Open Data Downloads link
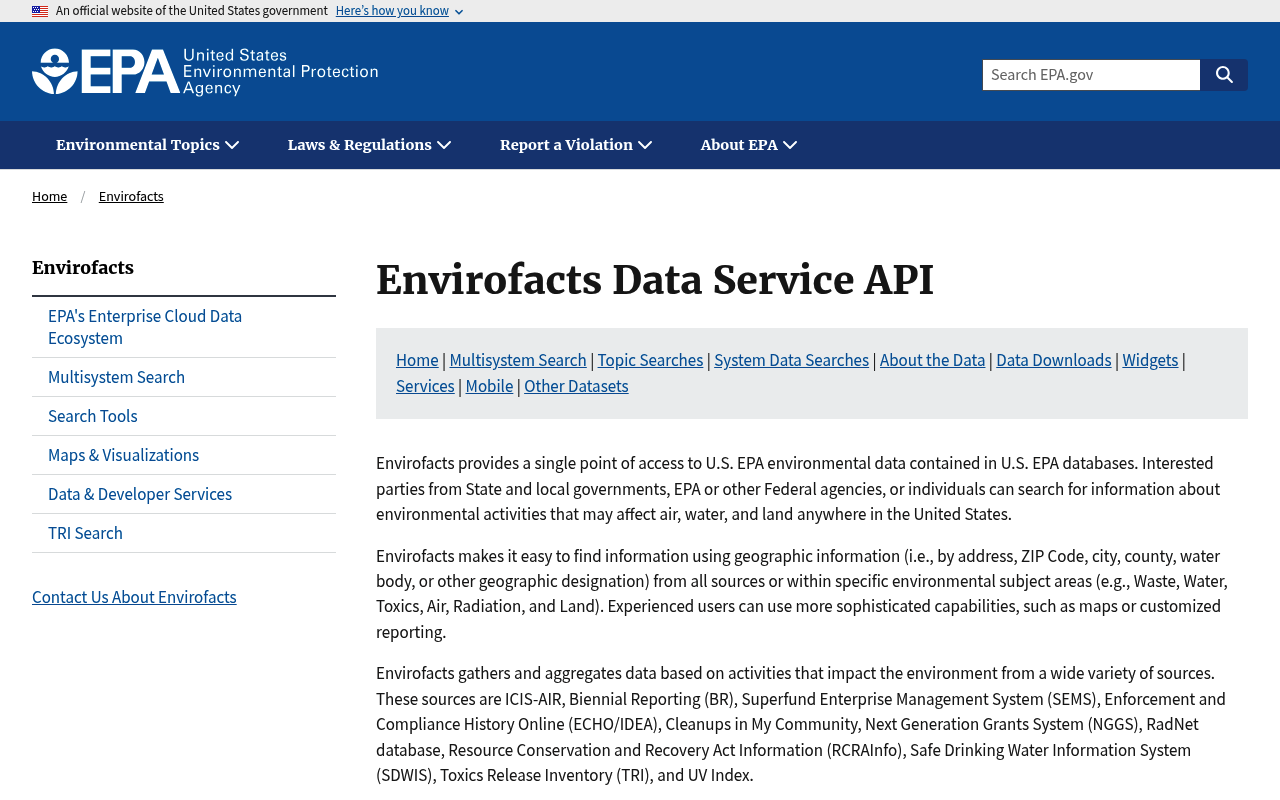This screenshot has width=1280, height=800. click(1054, 360)
